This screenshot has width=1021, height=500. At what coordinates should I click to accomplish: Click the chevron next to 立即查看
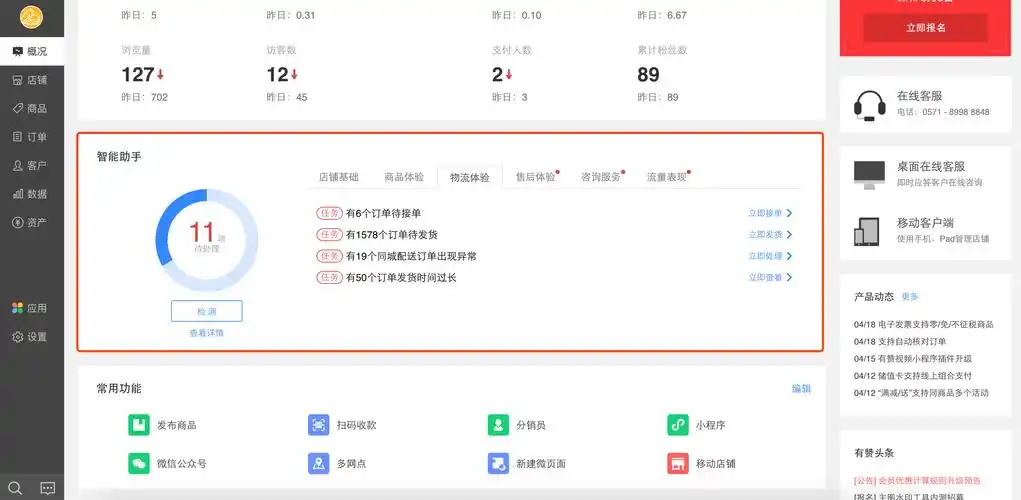789,277
